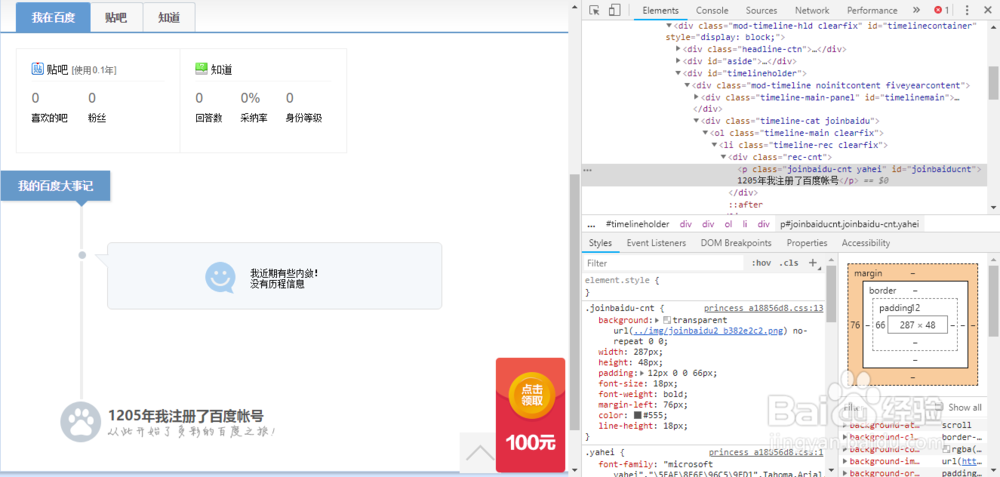This screenshot has width=1000, height=477.
Task: Expand the padding shorthand property arrow
Action: (x=640, y=372)
